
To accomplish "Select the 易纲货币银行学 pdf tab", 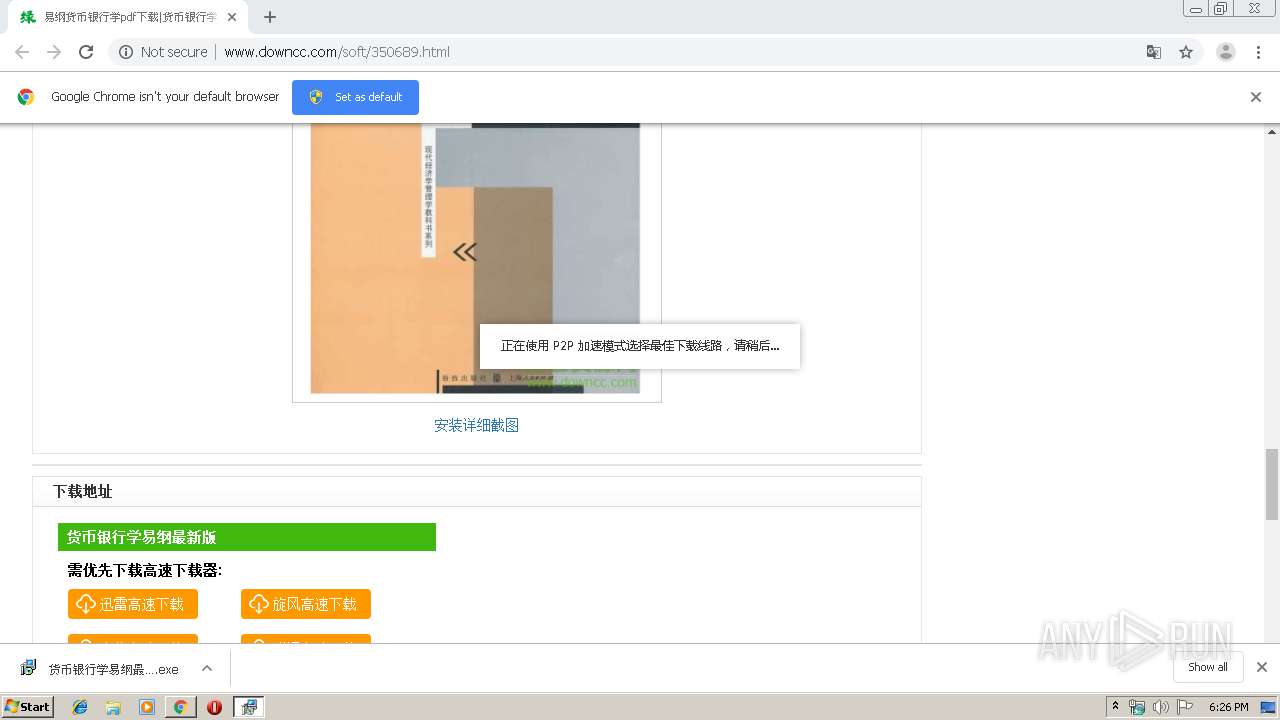I will point(130,17).
